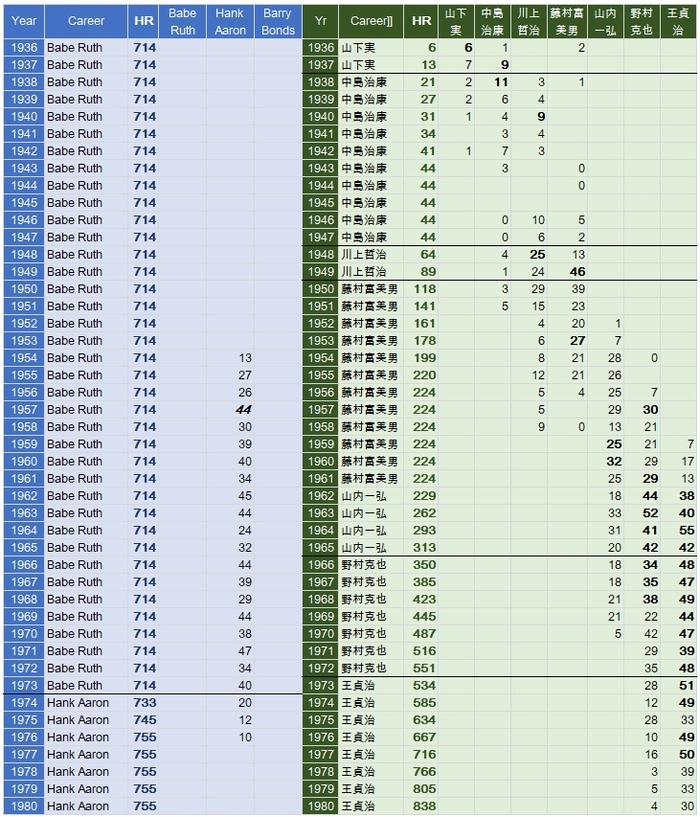Select the '川上哲治' column header
700x817 pixels.
pos(529,21)
